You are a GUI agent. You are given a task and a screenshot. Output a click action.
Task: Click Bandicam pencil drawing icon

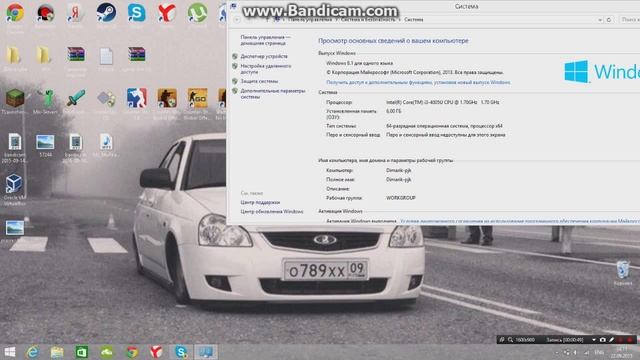tap(611, 340)
